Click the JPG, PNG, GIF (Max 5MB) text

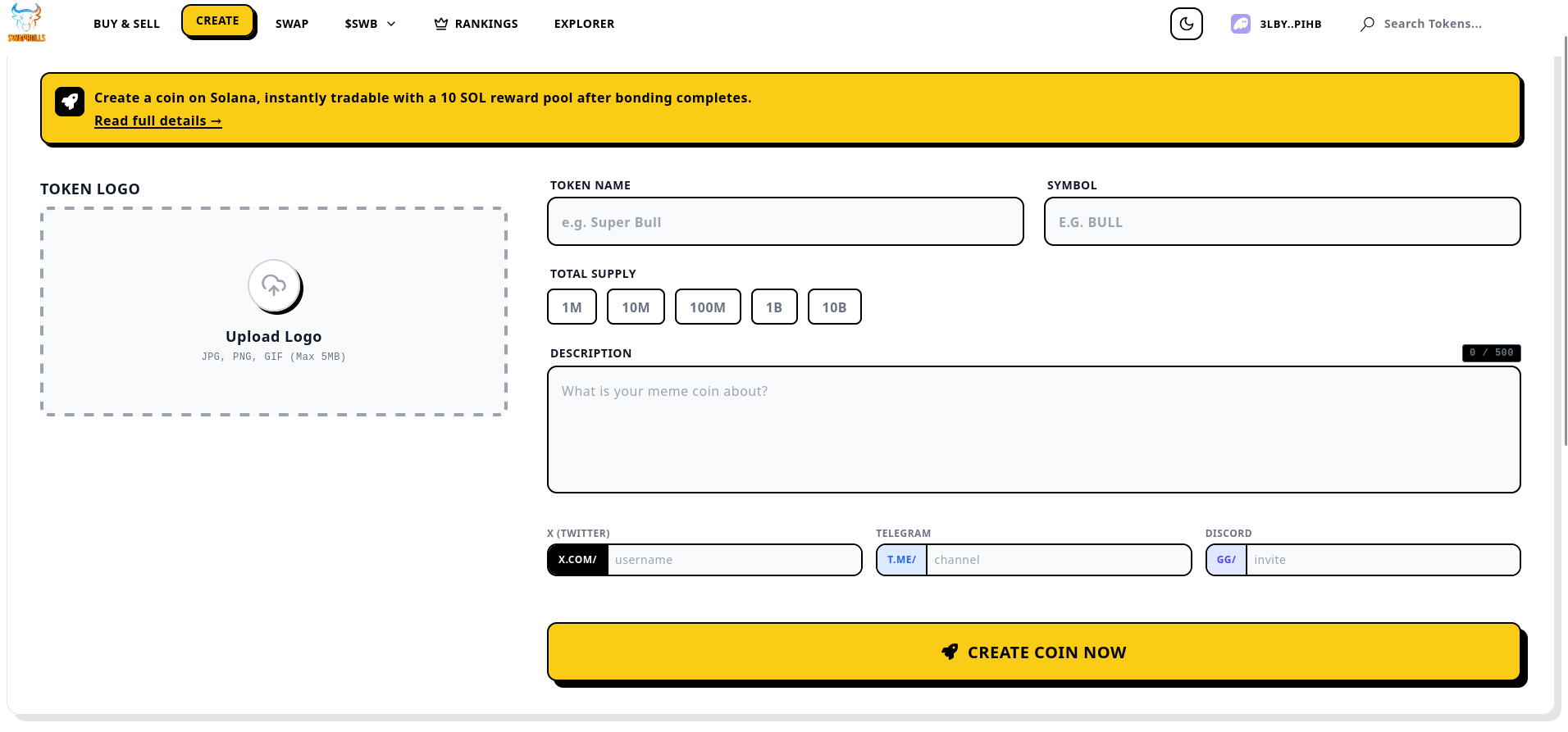[274, 357]
